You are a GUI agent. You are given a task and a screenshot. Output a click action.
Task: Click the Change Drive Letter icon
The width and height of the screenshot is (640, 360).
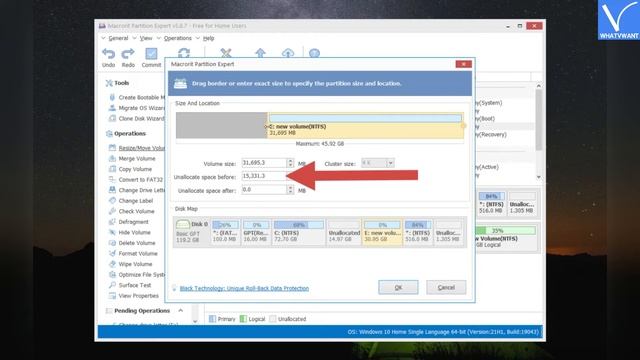(x=112, y=190)
